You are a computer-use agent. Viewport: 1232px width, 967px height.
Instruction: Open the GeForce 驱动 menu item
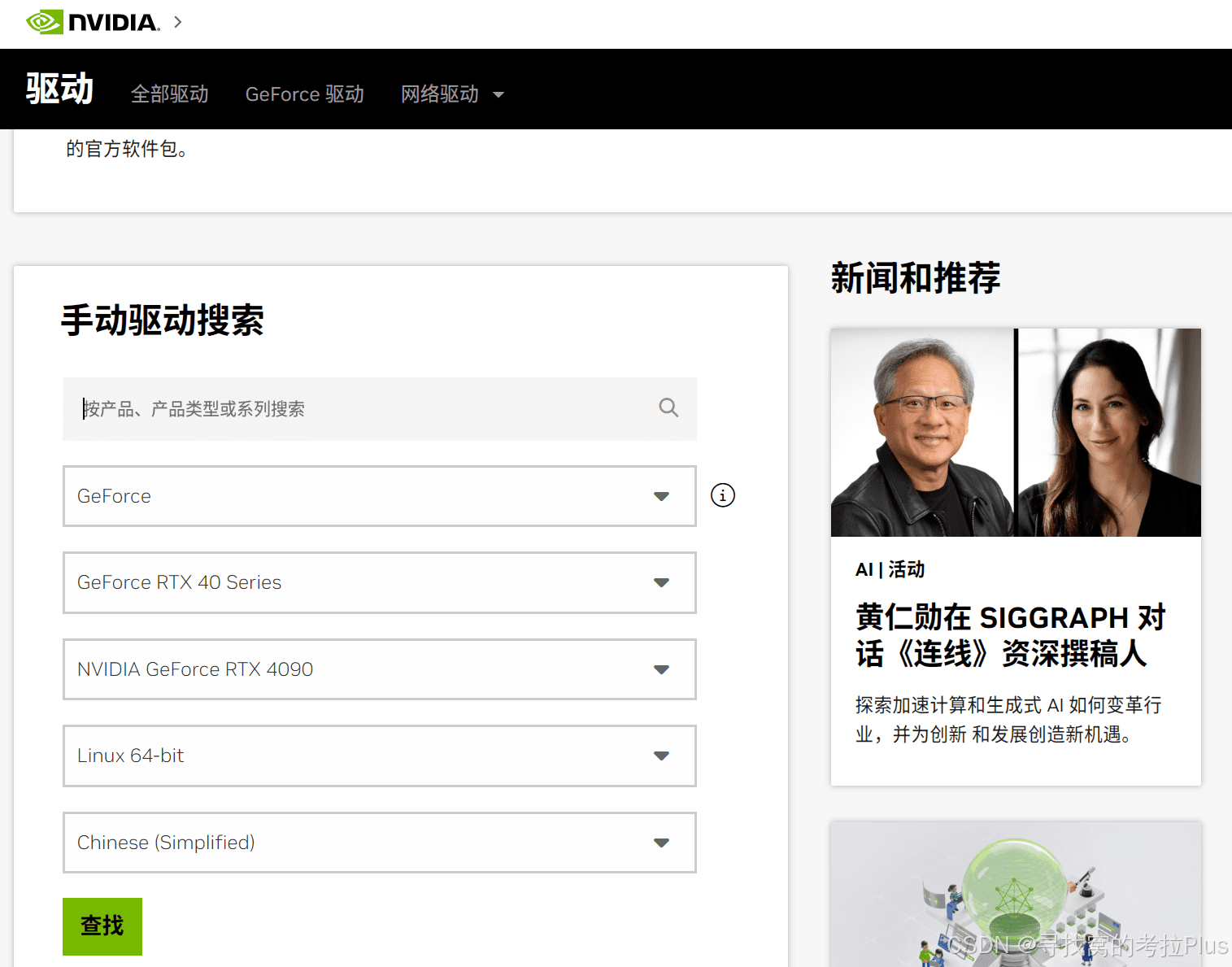pos(305,94)
